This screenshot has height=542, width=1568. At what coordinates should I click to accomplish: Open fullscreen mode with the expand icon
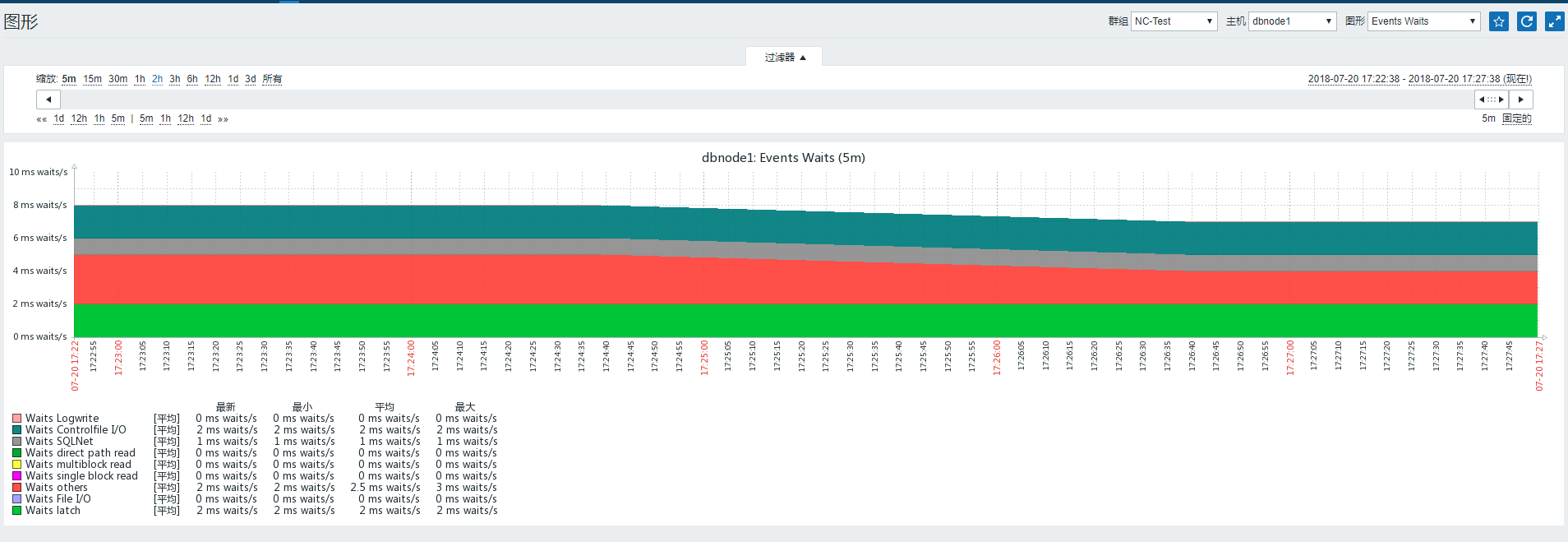tap(1554, 21)
